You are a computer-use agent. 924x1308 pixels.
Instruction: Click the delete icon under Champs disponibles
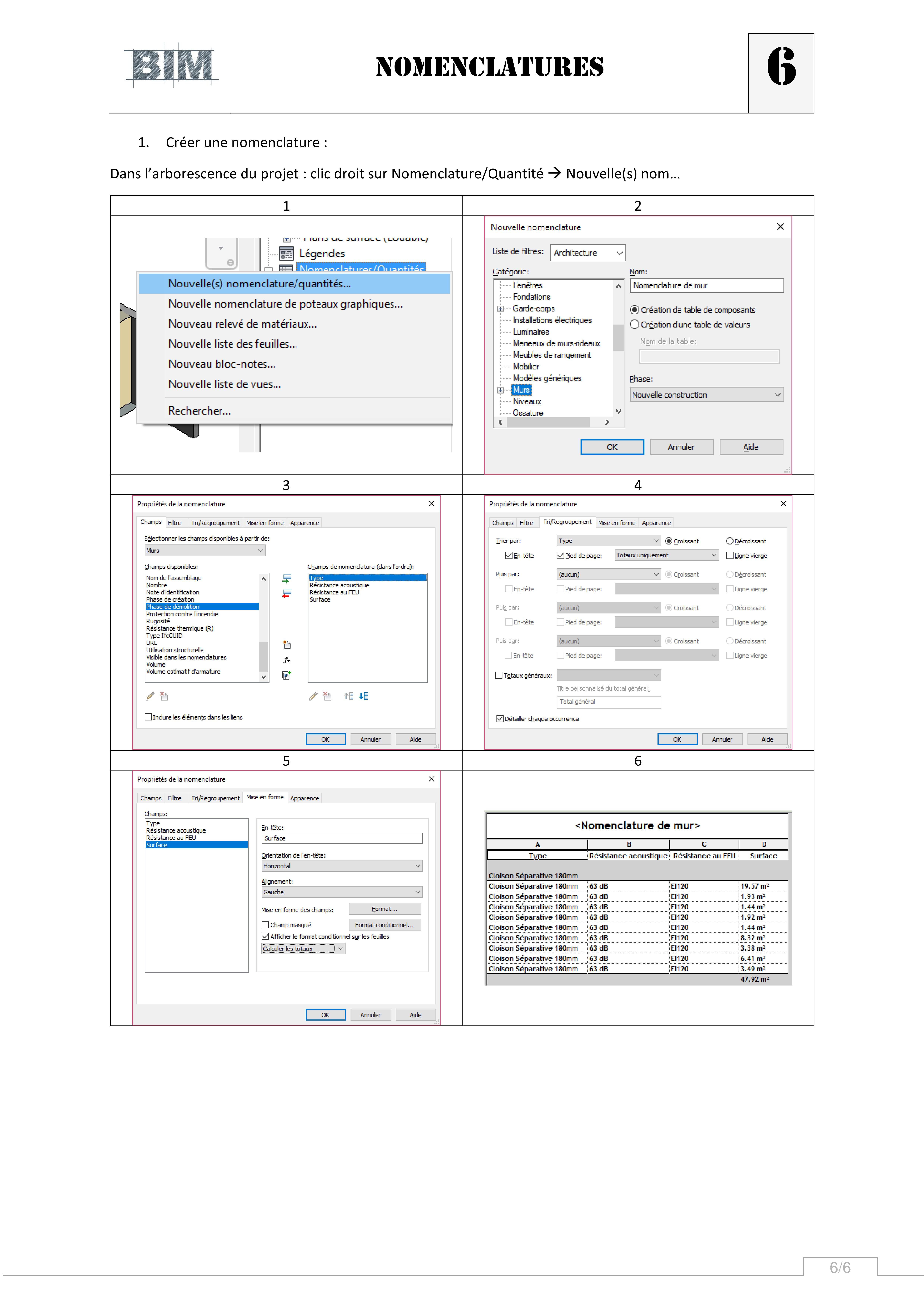(x=164, y=696)
